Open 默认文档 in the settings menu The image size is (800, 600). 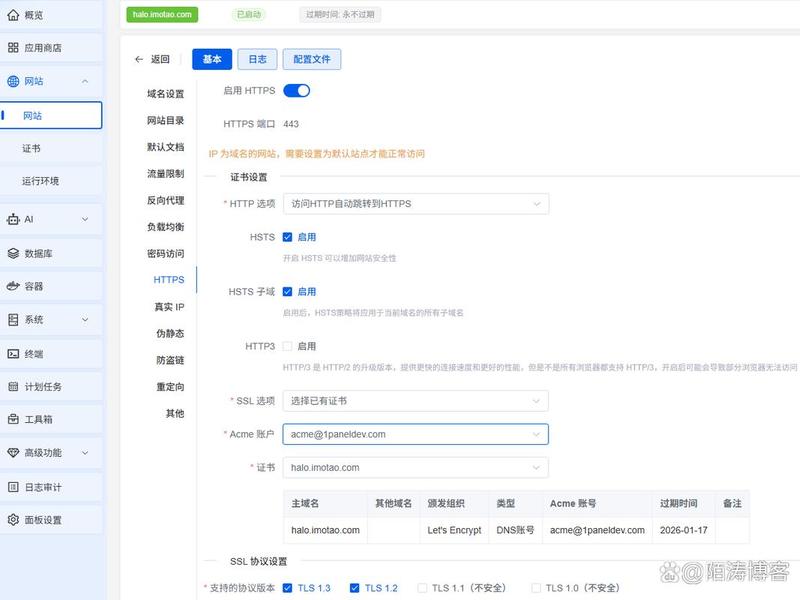point(165,147)
